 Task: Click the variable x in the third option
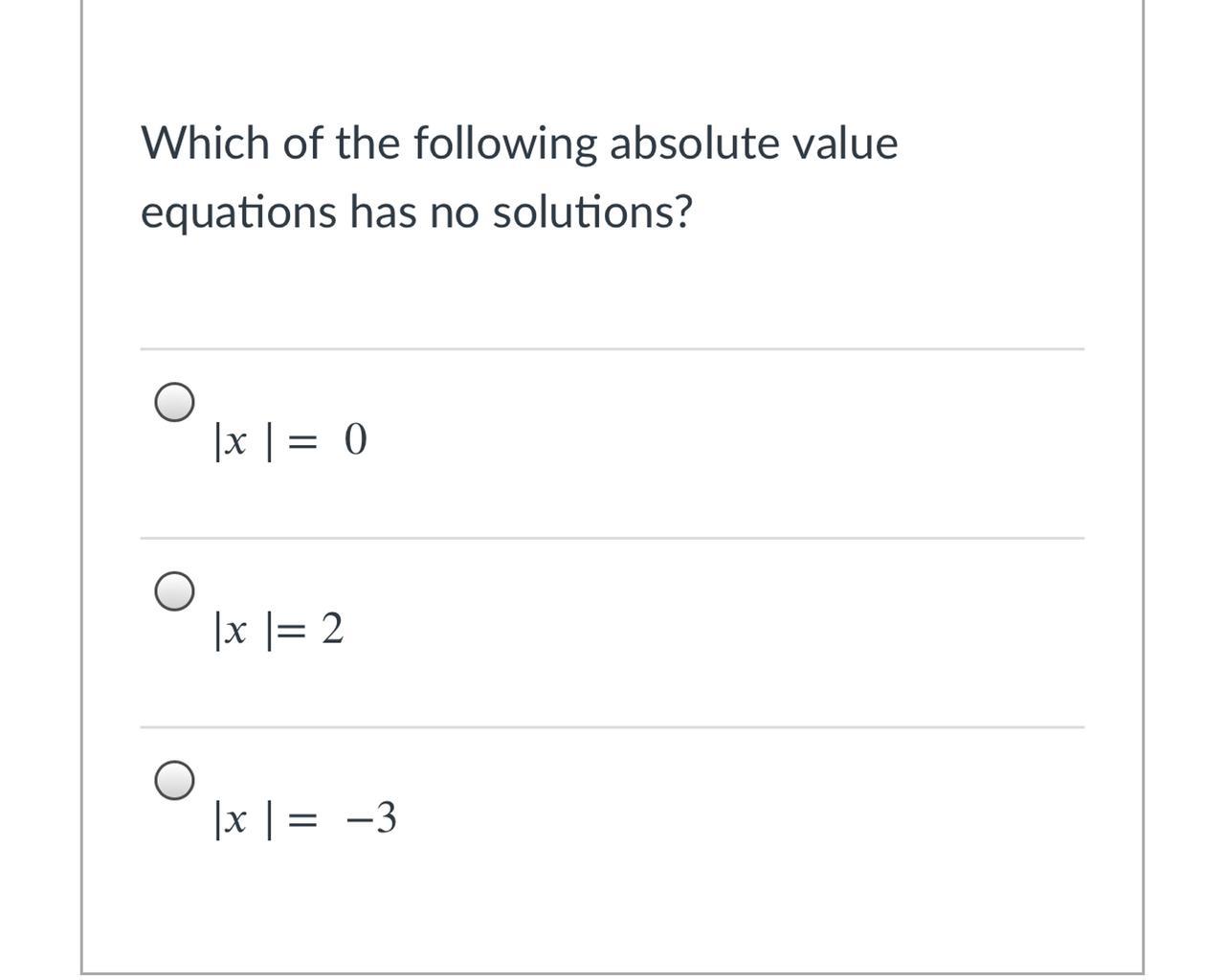coord(237,820)
